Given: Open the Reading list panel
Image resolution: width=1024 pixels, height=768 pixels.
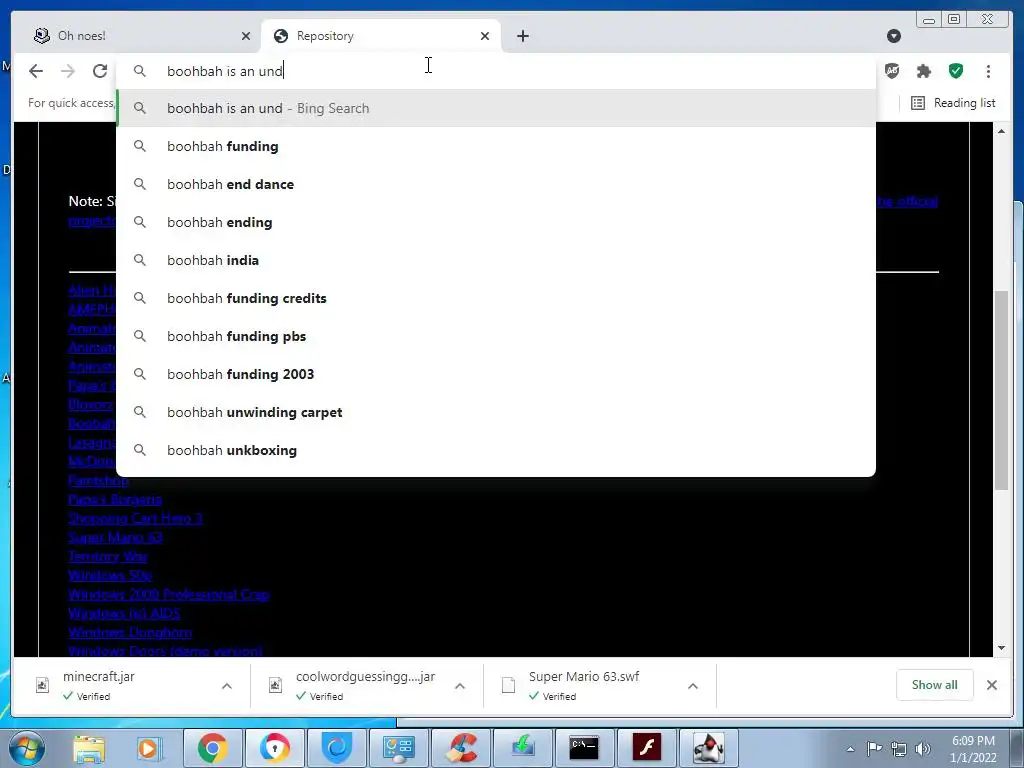Looking at the screenshot, I should (x=953, y=103).
